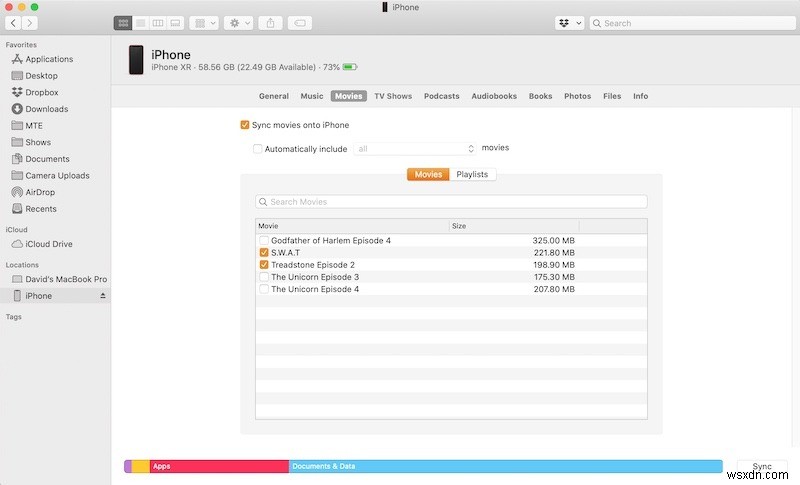800x485 pixels.
Task: Switch to the Photos tab
Action: (x=578, y=96)
